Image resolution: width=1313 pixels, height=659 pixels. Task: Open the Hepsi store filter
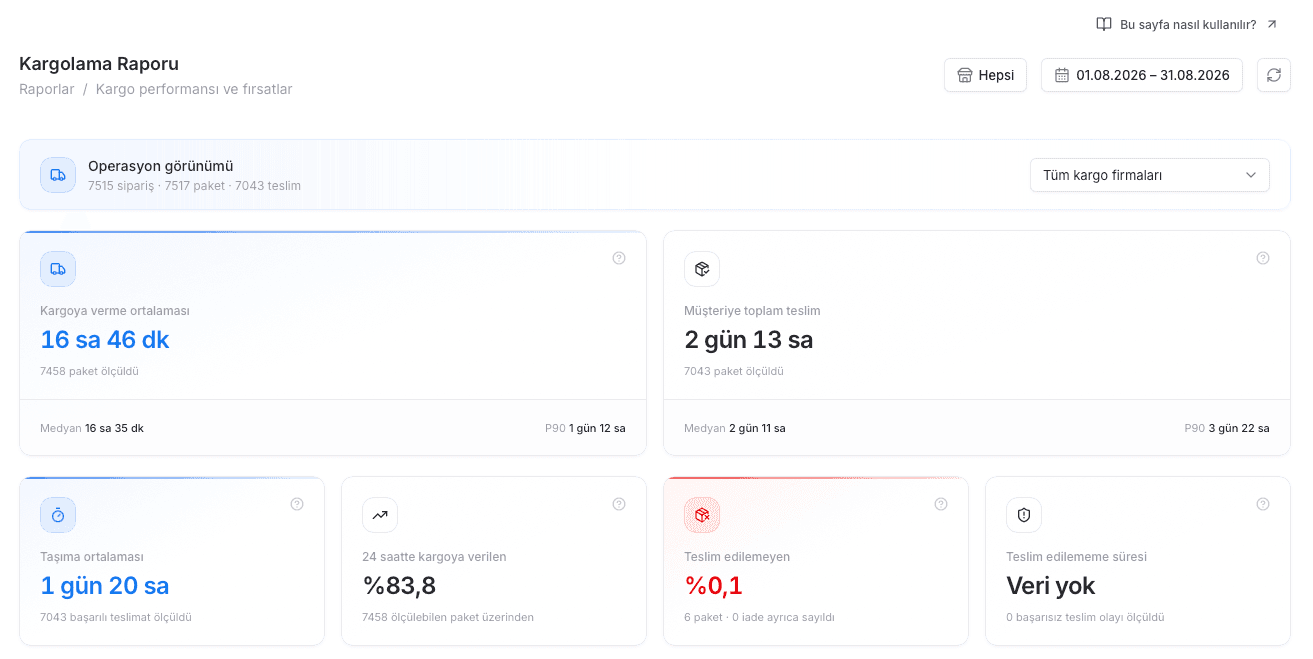(985, 75)
